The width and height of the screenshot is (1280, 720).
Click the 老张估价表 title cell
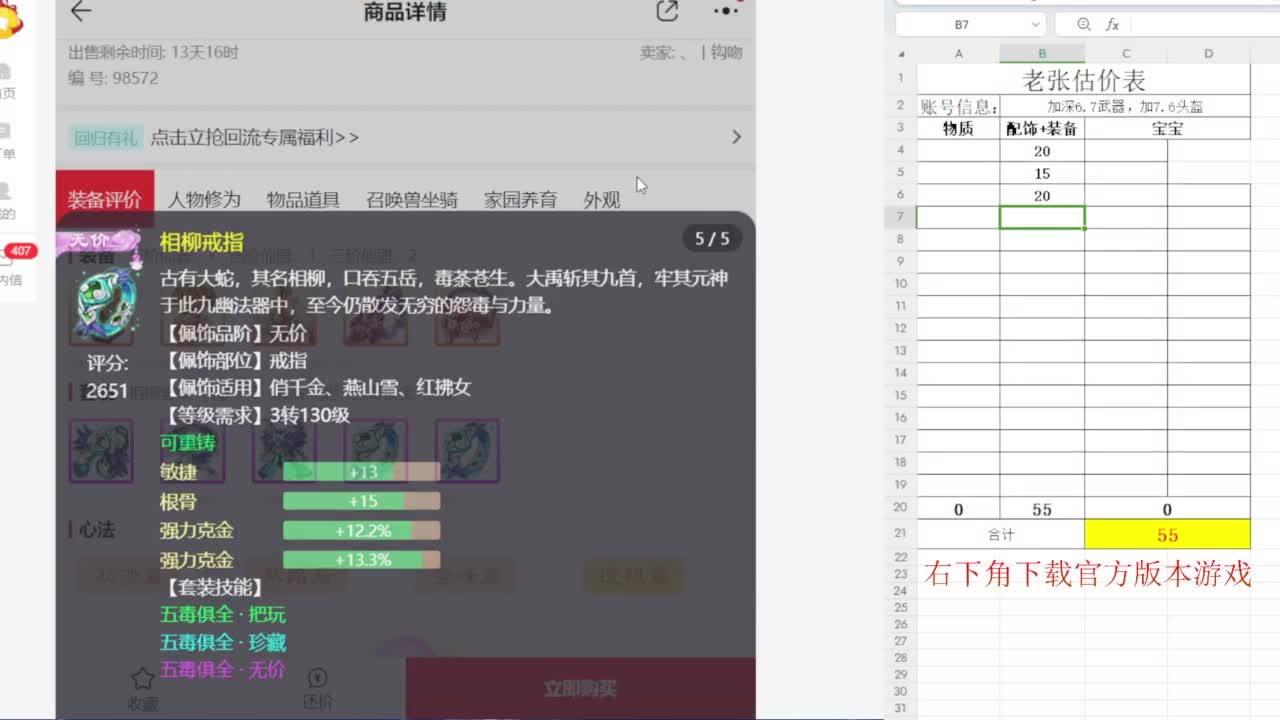pos(1084,80)
